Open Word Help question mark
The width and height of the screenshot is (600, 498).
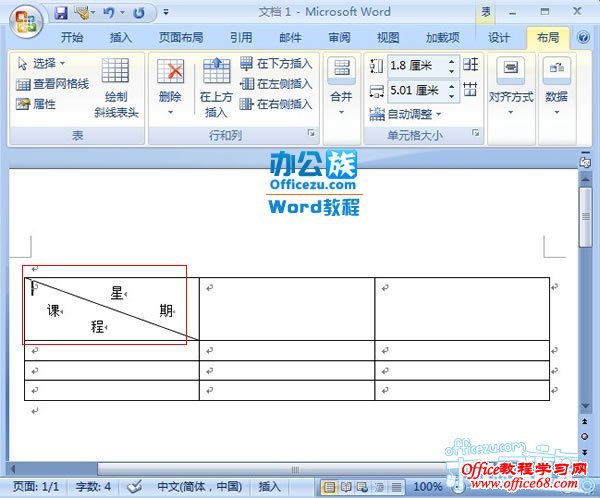pyautogui.click(x=584, y=38)
